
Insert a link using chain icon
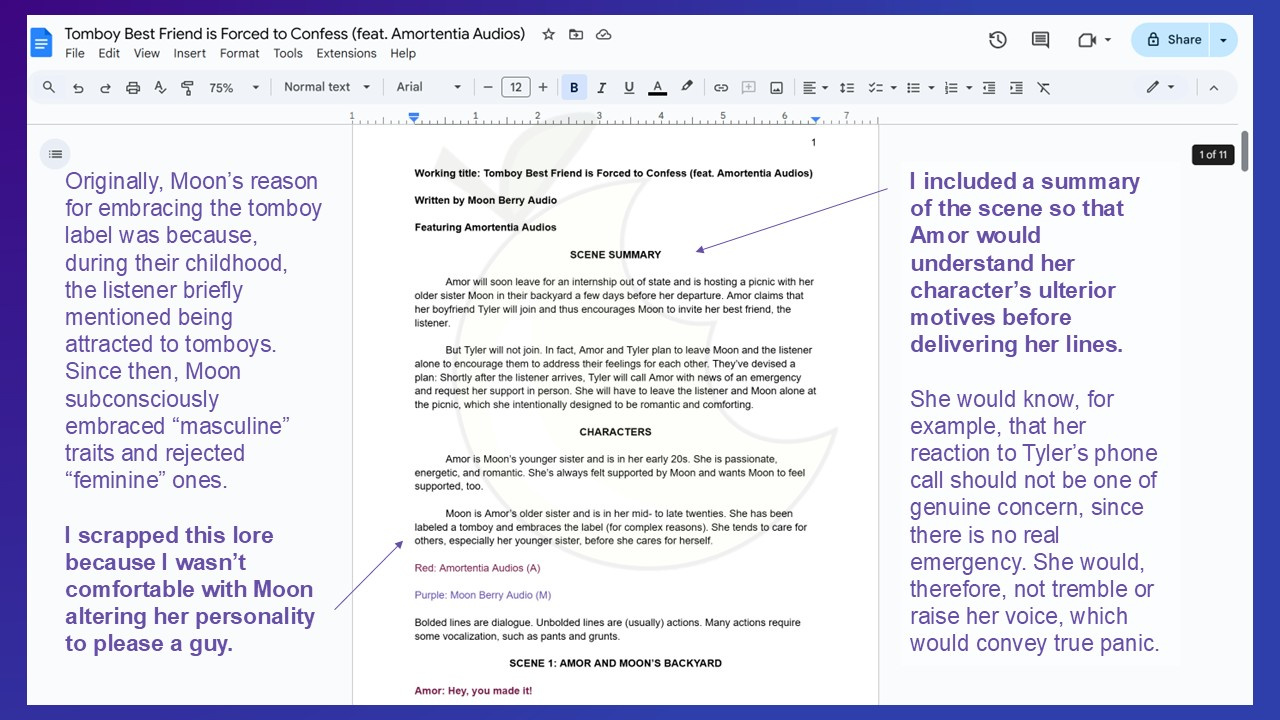(x=720, y=88)
